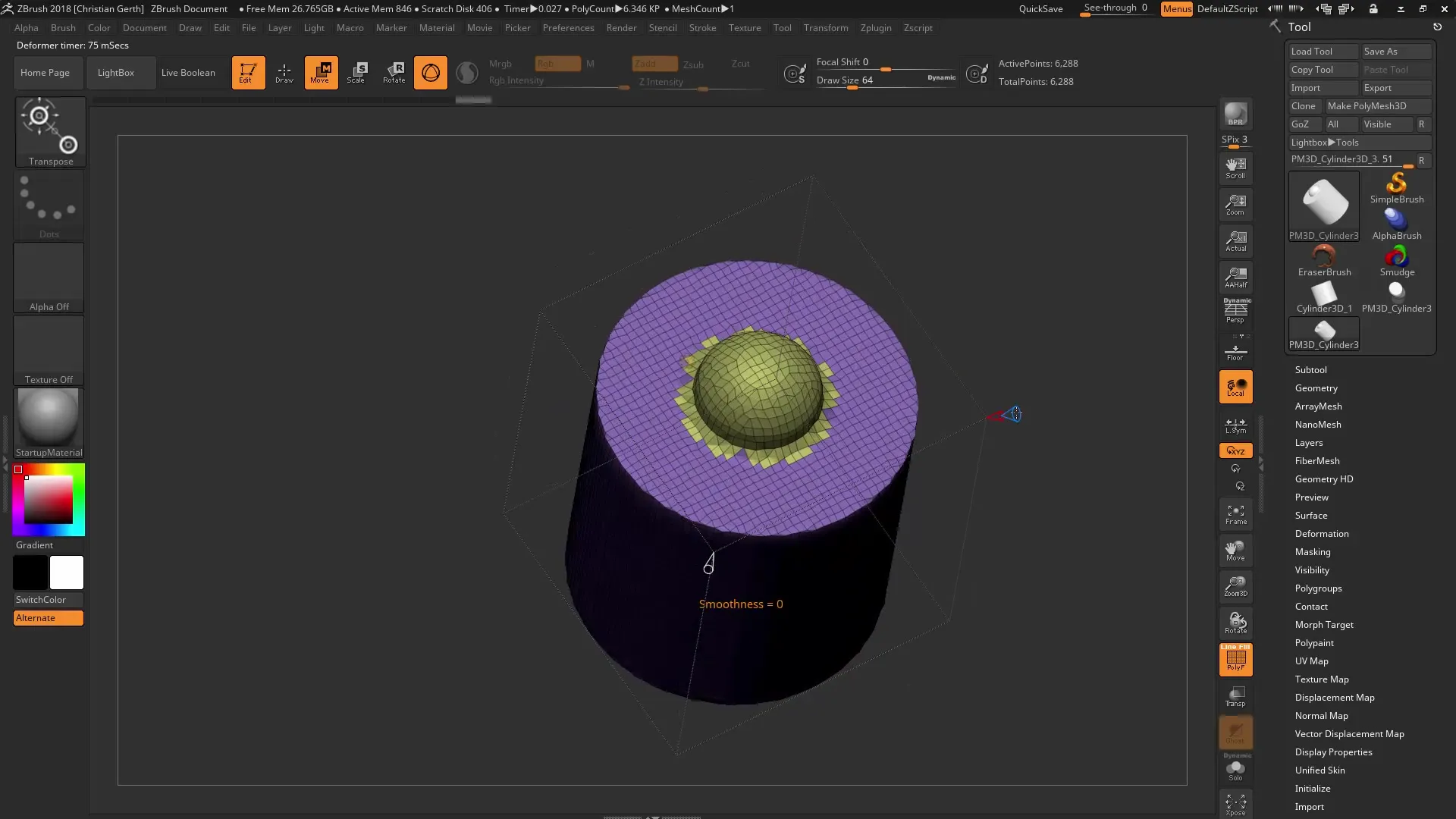Activate the Move gizmo tool
The height and width of the screenshot is (819, 1456).
coord(321,73)
